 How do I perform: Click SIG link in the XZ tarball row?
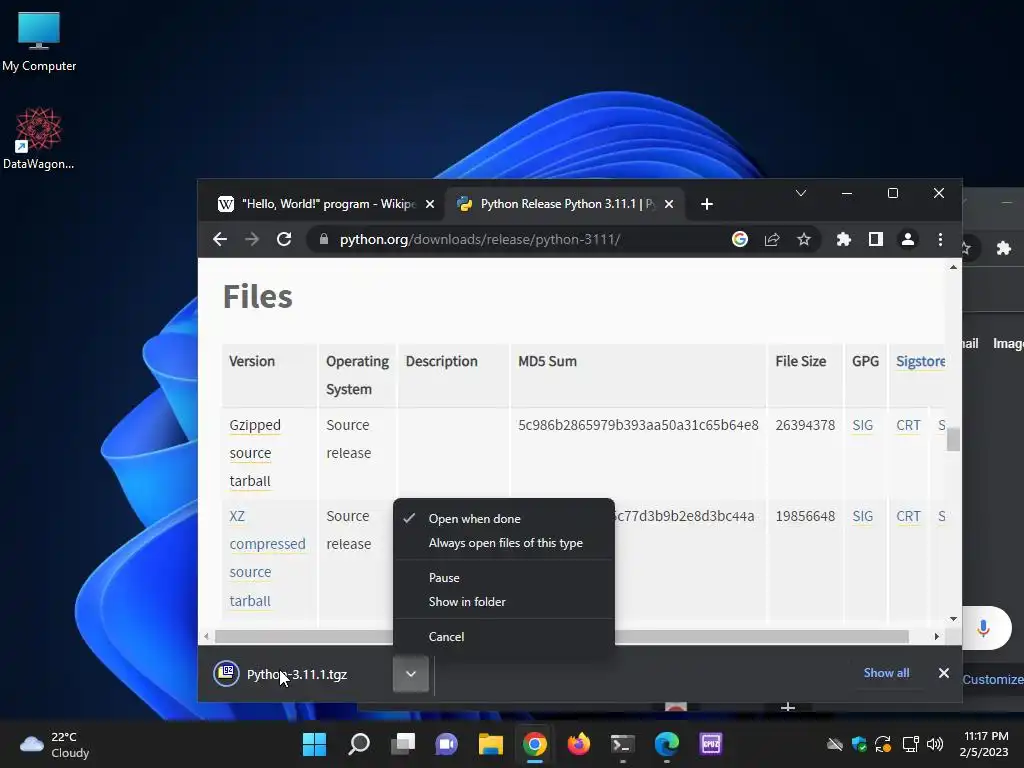(x=863, y=517)
